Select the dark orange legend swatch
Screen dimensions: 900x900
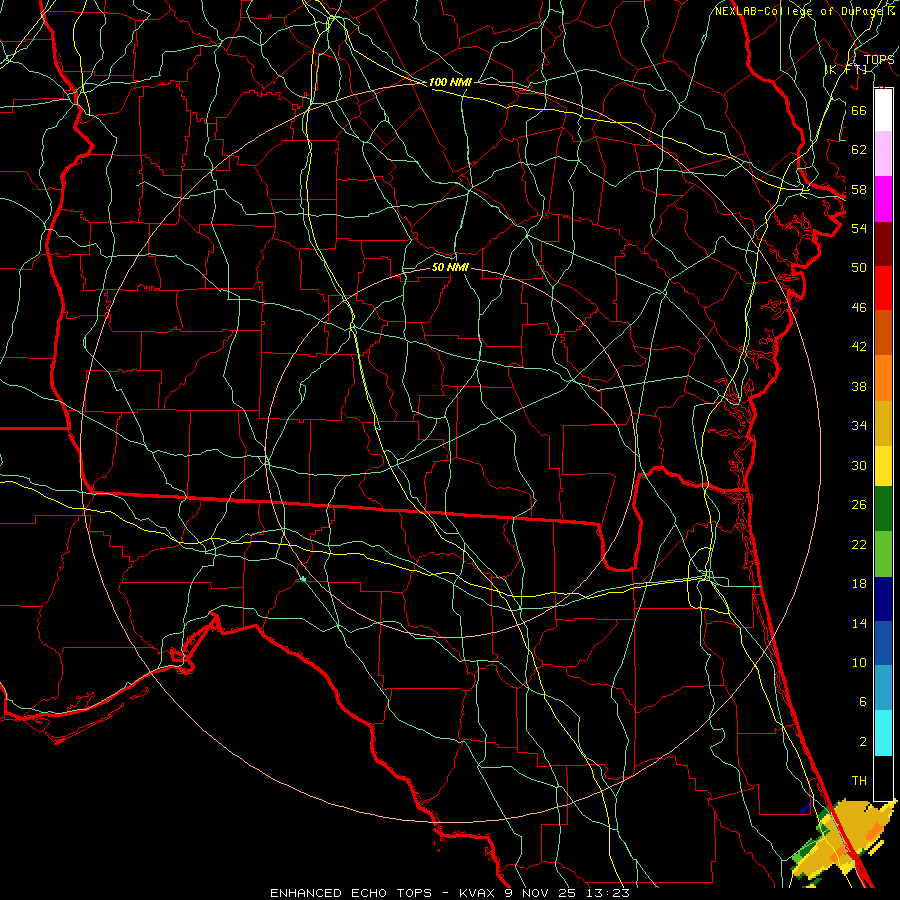click(883, 333)
